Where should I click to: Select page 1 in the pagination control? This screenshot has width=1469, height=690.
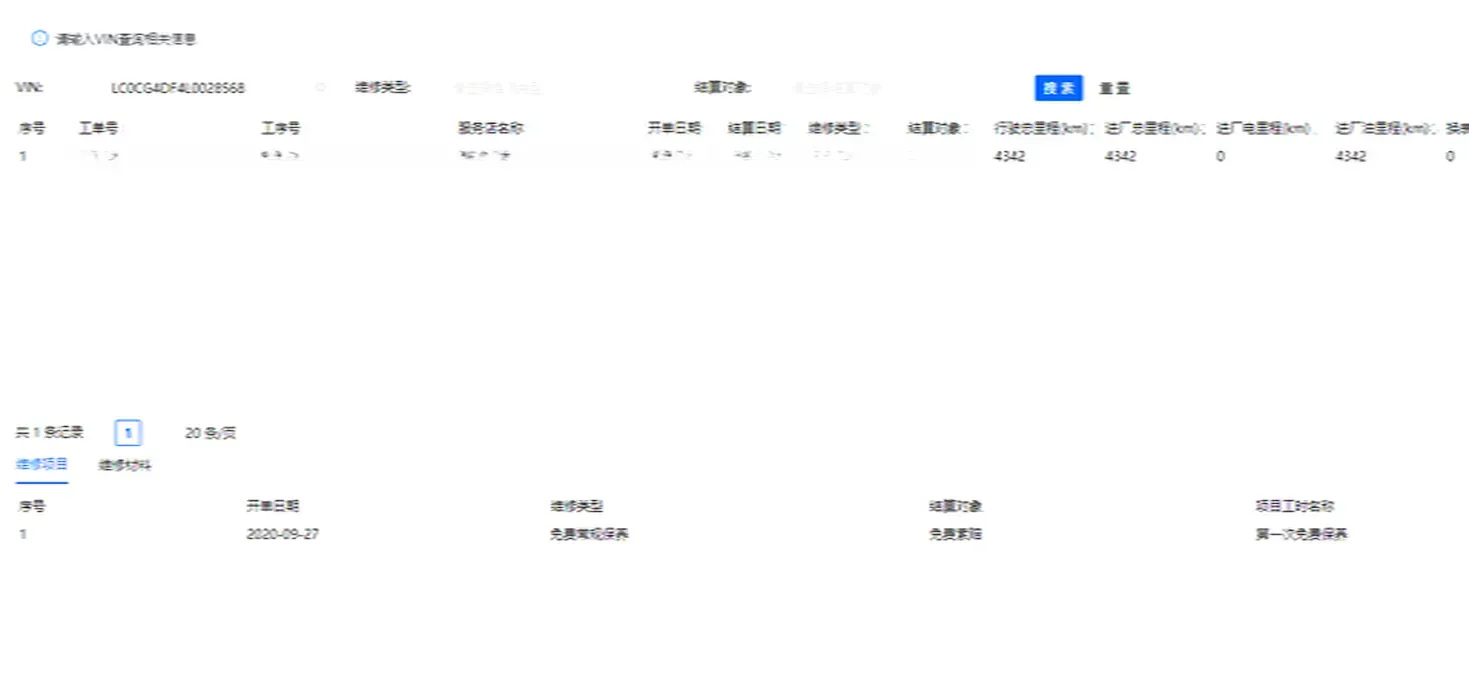[129, 432]
